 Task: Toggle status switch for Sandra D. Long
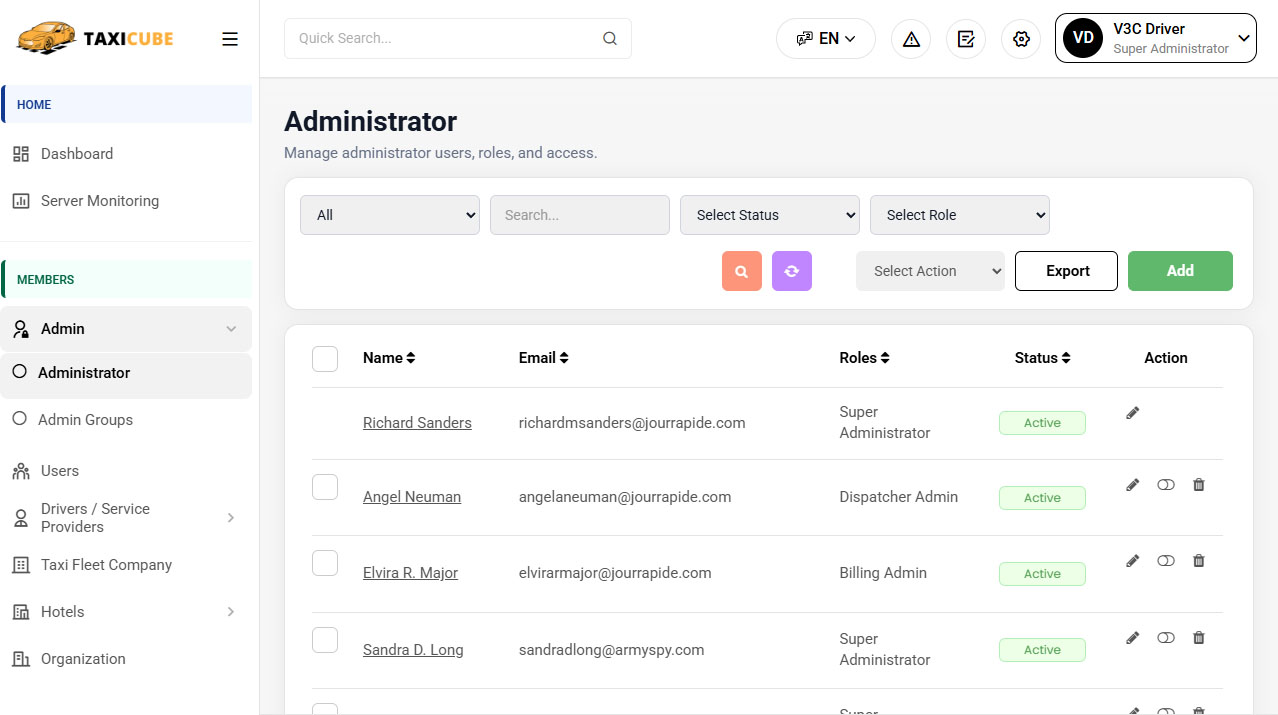1166,638
